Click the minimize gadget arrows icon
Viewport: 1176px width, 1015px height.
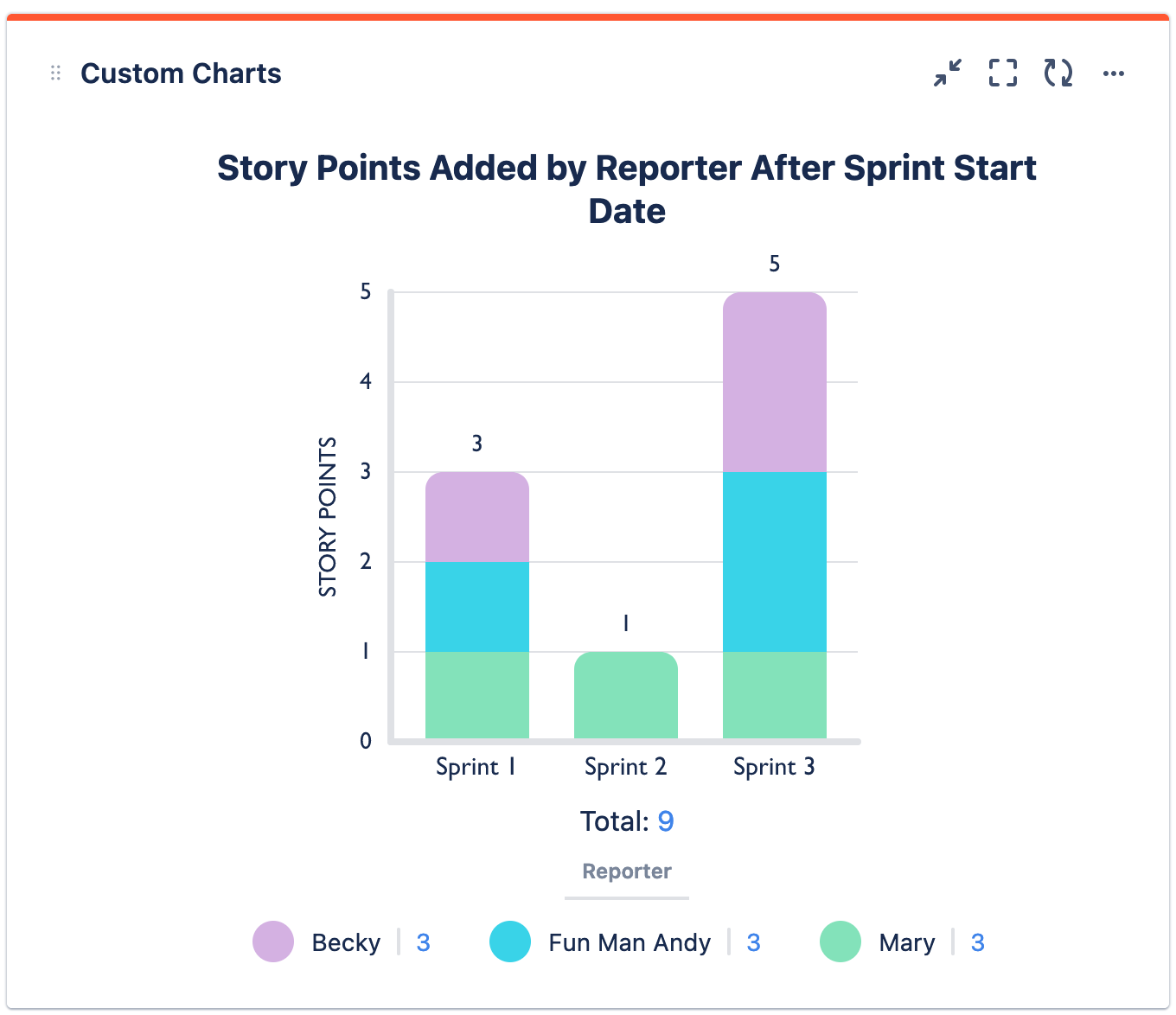[948, 73]
